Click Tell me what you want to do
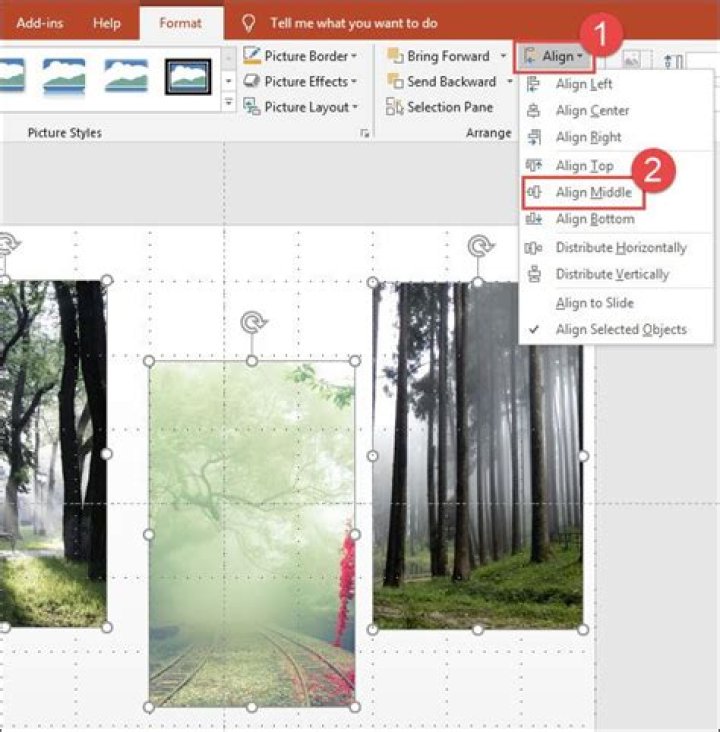 coord(354,23)
